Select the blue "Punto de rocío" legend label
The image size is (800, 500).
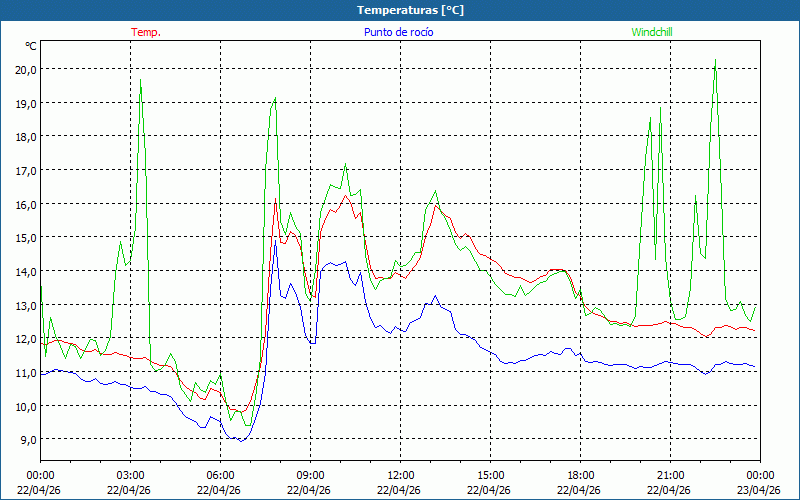tap(397, 32)
